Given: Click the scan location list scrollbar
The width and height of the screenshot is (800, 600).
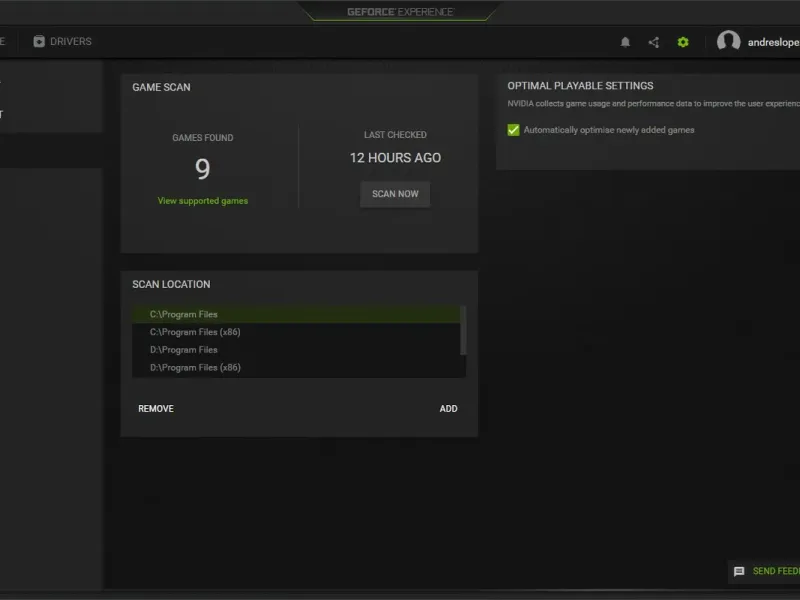Looking at the screenshot, I should click(463, 330).
